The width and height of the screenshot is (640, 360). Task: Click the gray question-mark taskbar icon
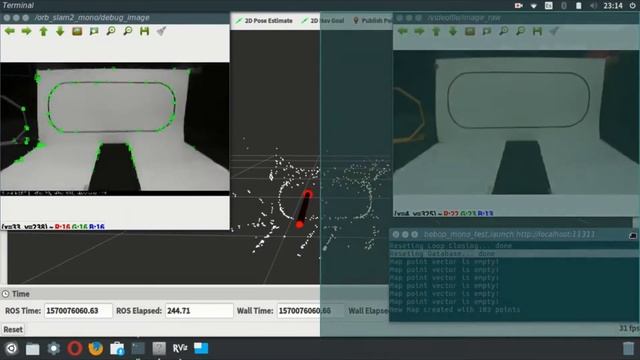(x=159, y=349)
